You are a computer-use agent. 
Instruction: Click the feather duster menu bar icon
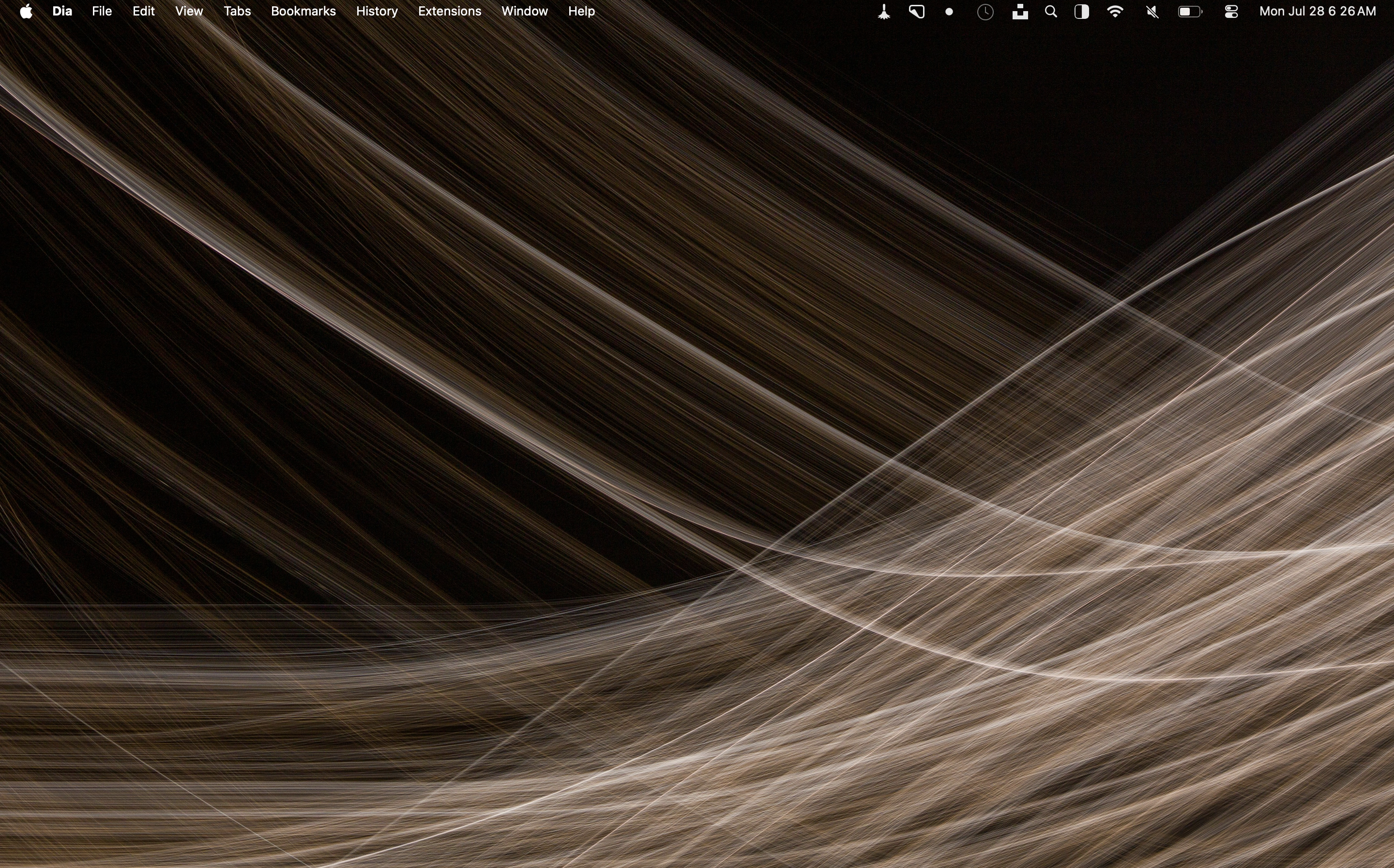click(x=884, y=12)
